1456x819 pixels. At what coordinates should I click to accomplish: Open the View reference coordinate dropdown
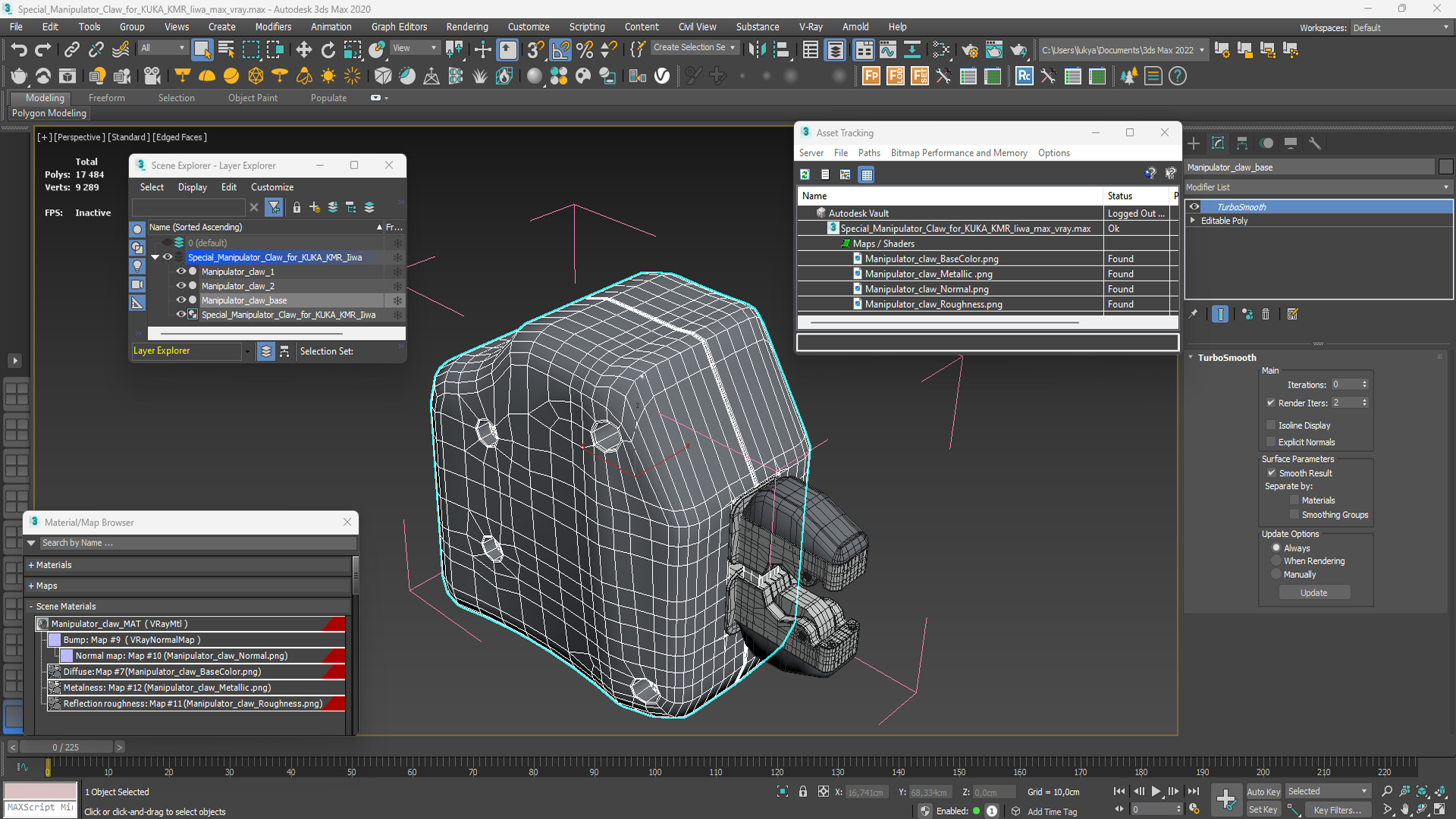(x=414, y=48)
